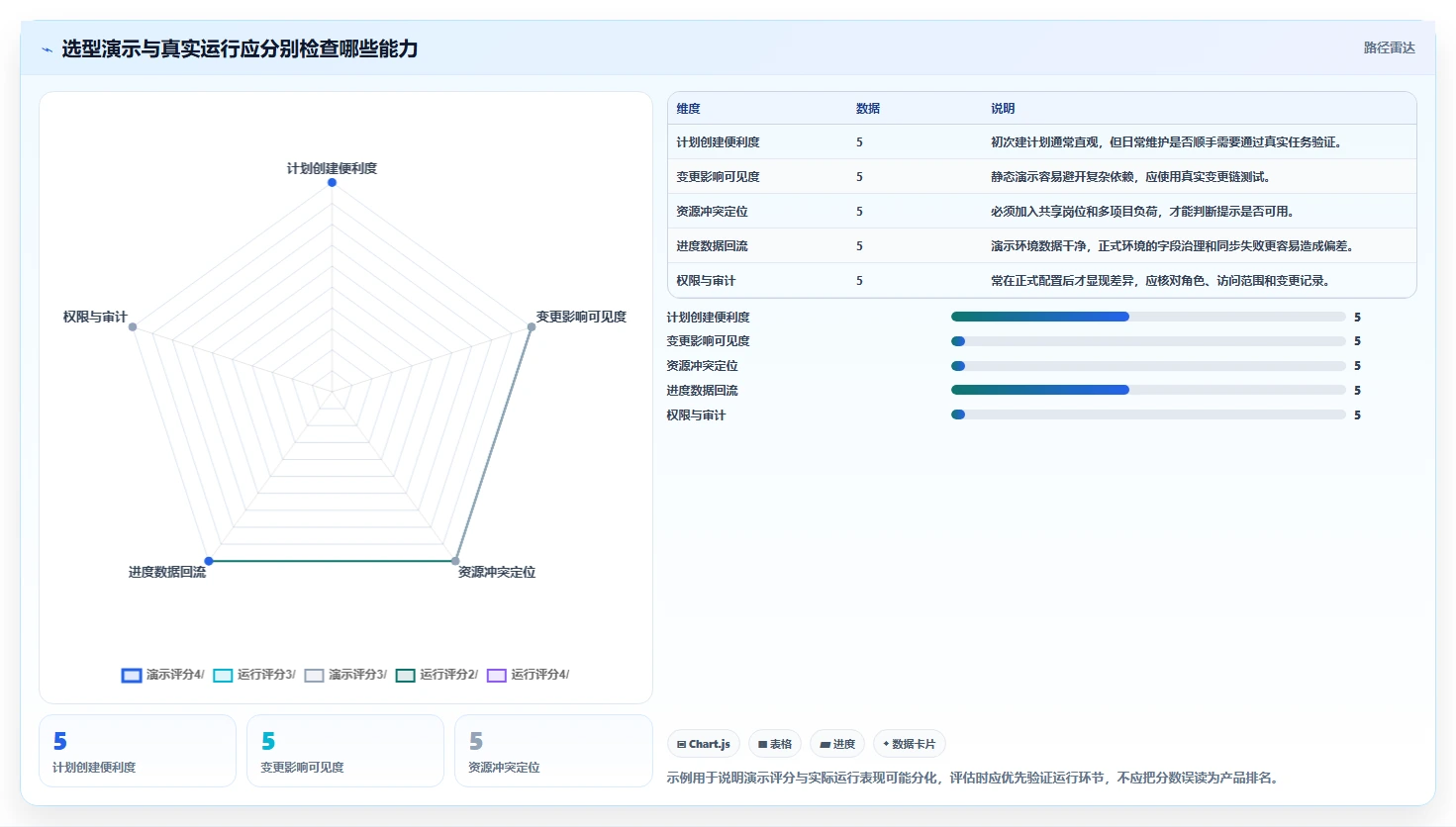Screen dimensions: 1456x827
Task: Click the 进度数据回流 progress bar
Action: tap(1148, 390)
